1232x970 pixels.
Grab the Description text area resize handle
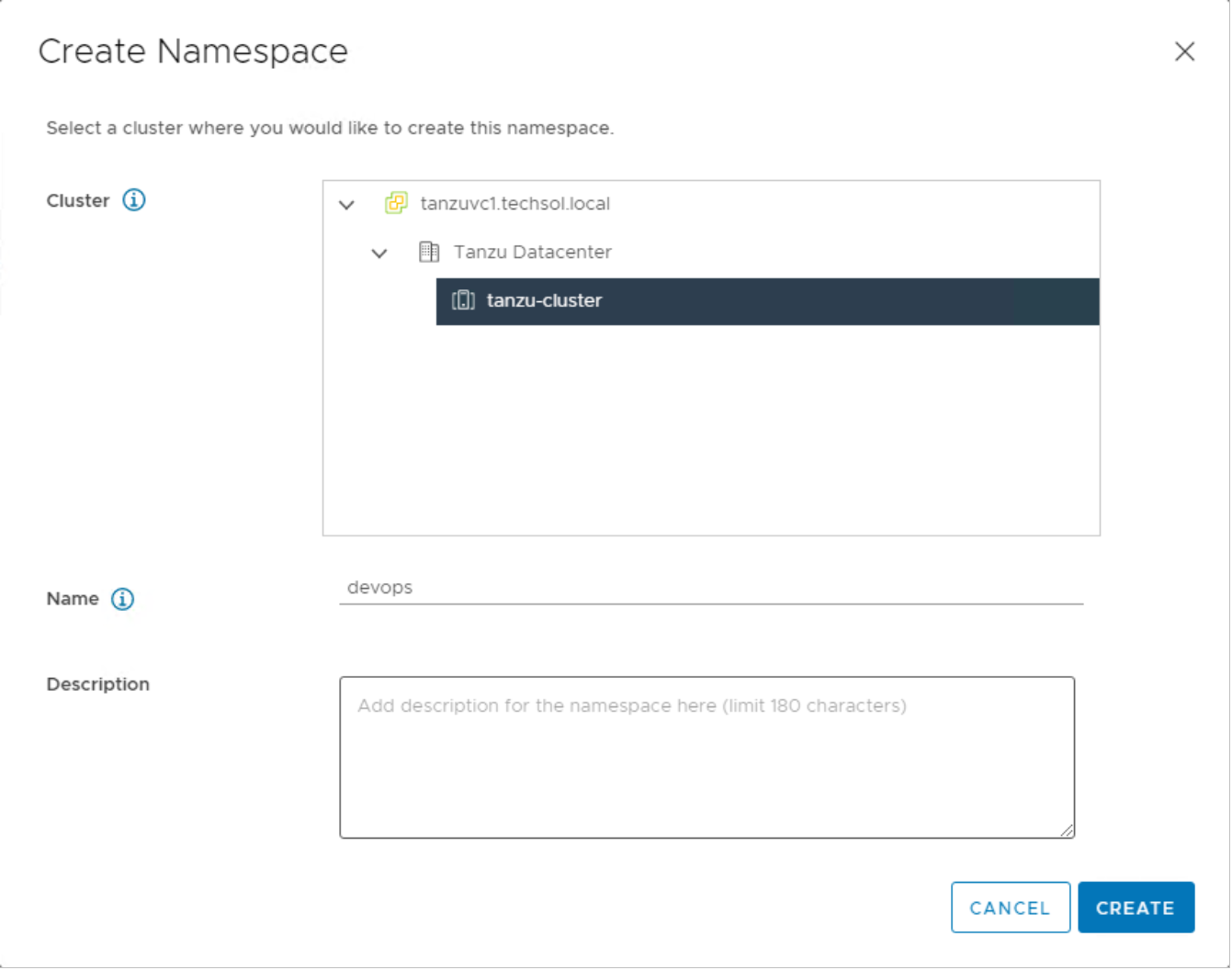pyautogui.click(x=1066, y=829)
